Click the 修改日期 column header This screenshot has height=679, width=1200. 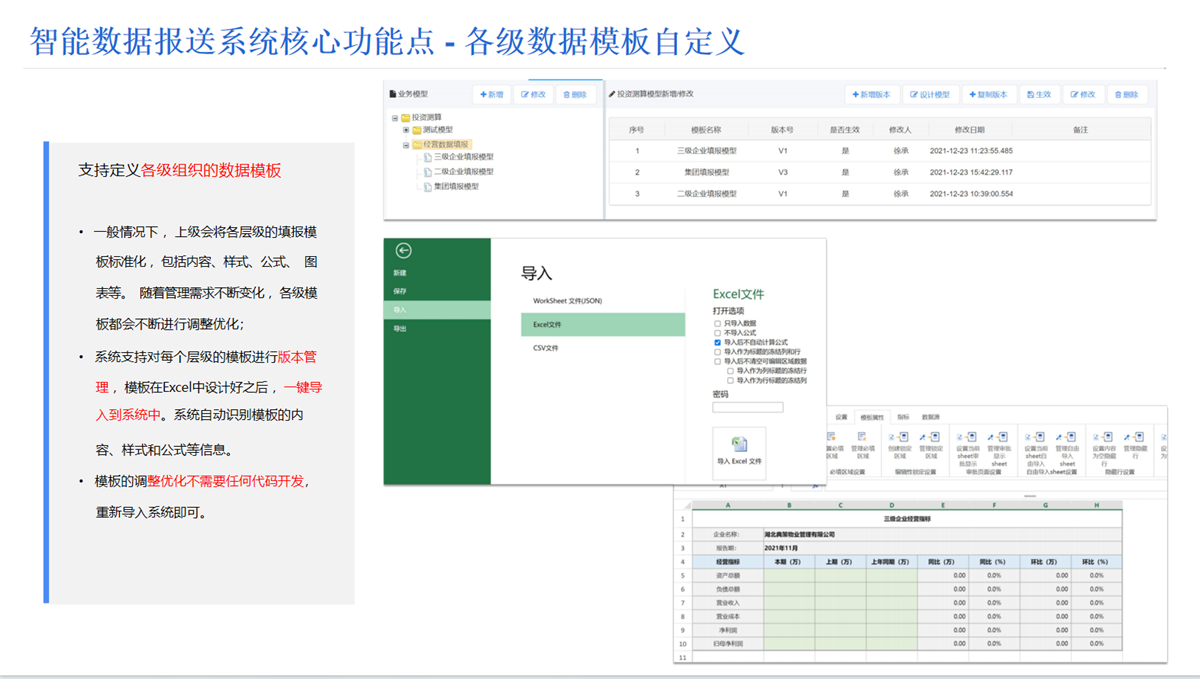tap(969, 130)
